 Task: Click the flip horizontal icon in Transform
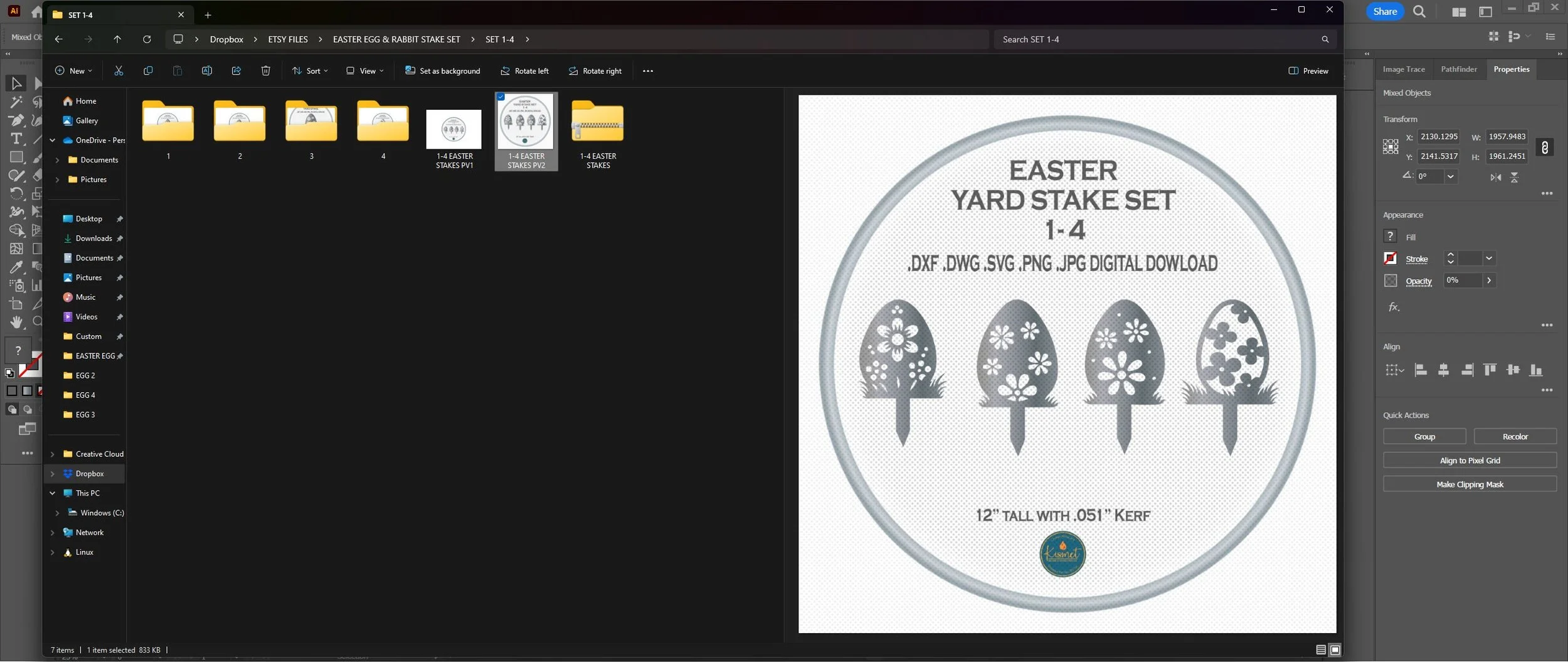click(x=1496, y=178)
